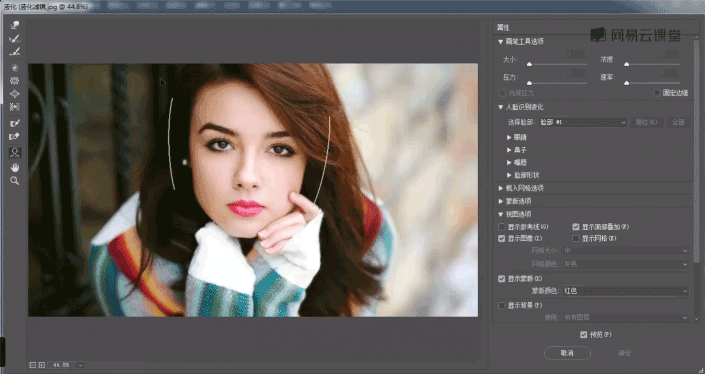Open the 网格大小 dropdown
Screen dimensions: 705x374
click(626, 251)
